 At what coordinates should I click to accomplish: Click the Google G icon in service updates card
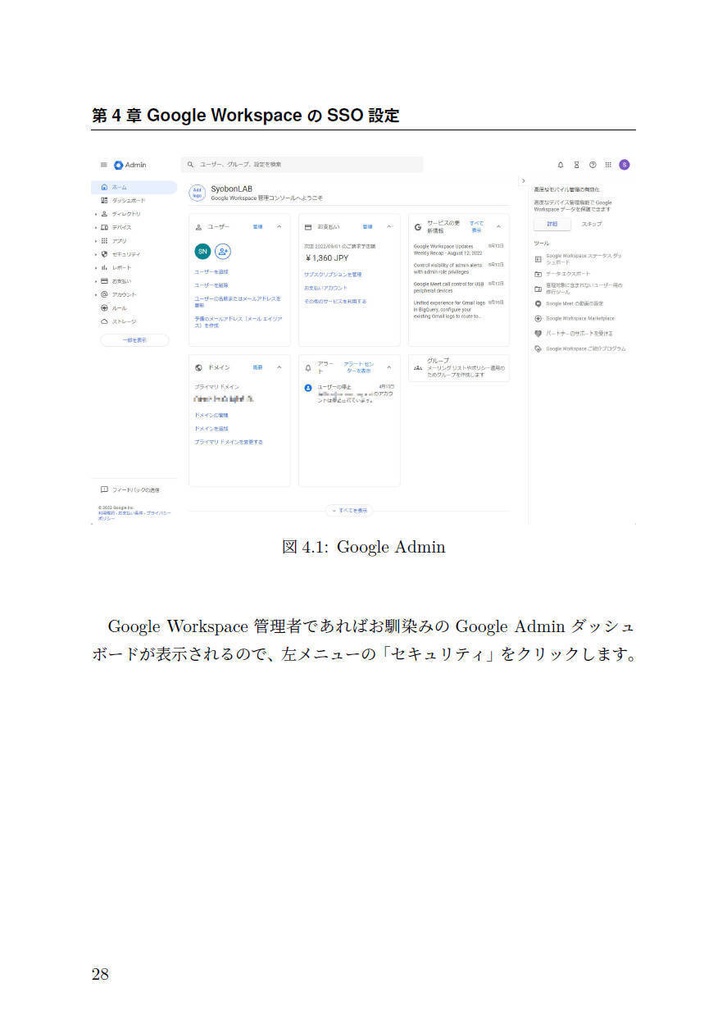(x=418, y=227)
